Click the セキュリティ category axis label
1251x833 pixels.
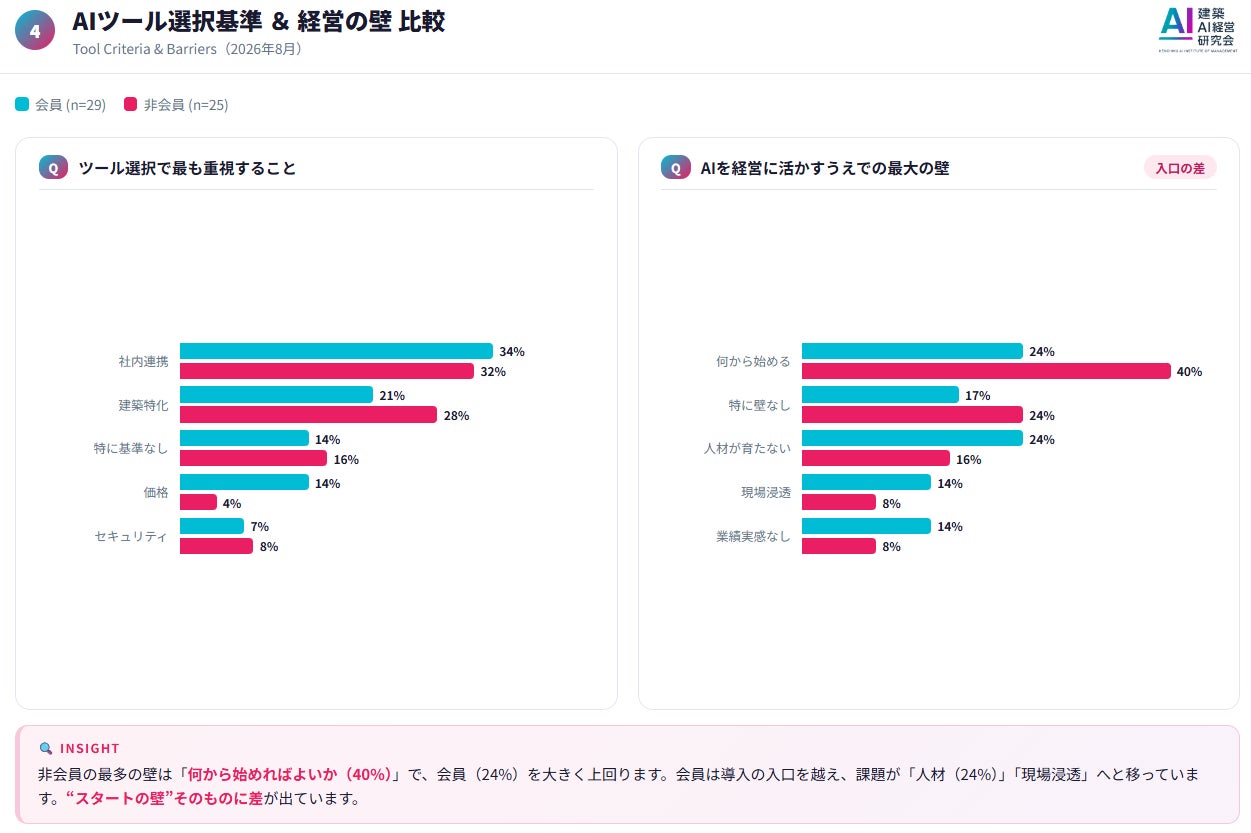(131, 536)
